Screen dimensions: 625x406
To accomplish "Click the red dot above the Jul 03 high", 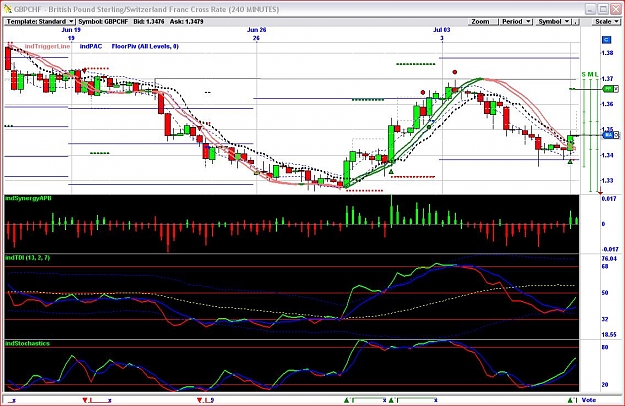I will [x=455, y=72].
